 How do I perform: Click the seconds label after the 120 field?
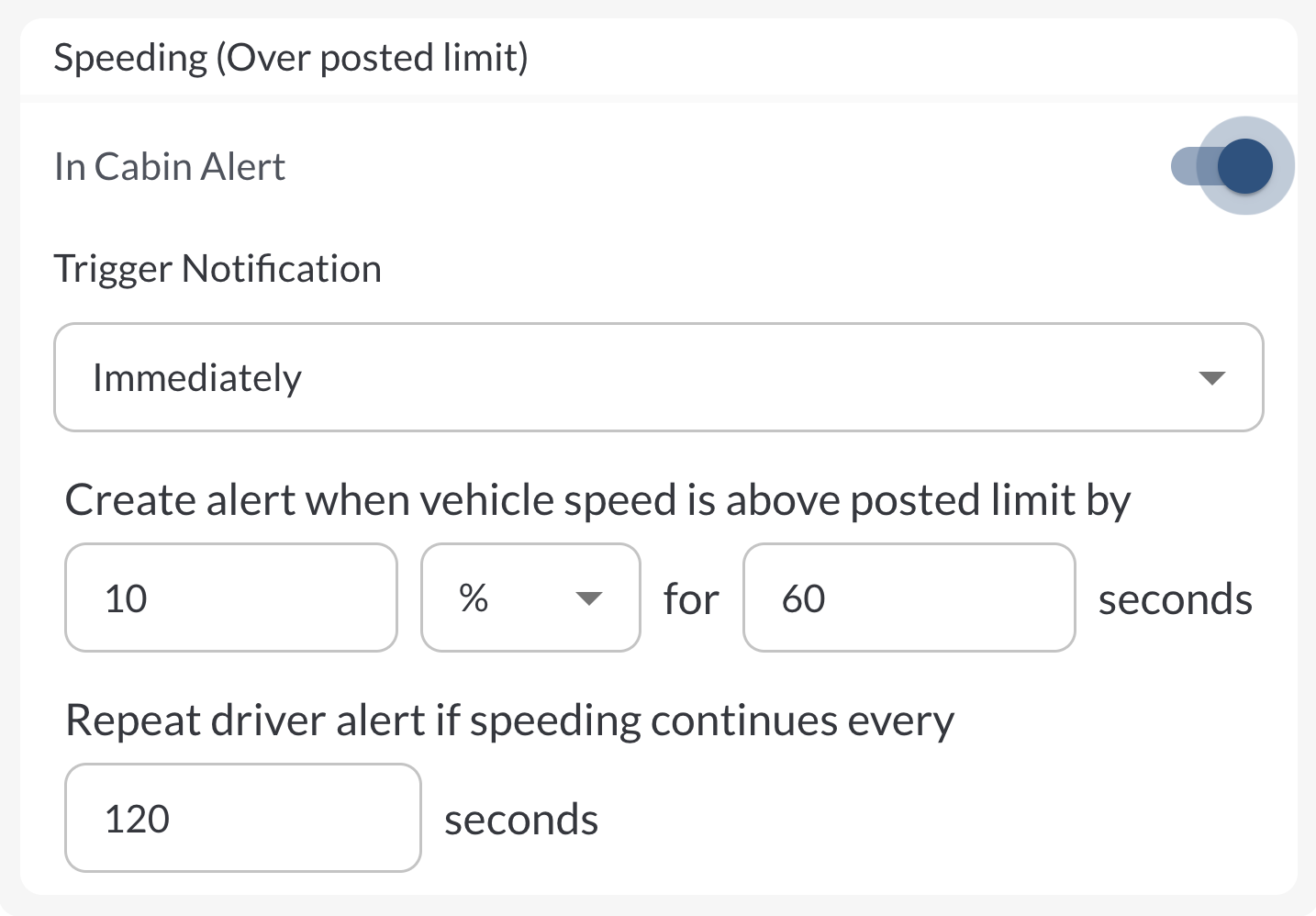coord(521,820)
